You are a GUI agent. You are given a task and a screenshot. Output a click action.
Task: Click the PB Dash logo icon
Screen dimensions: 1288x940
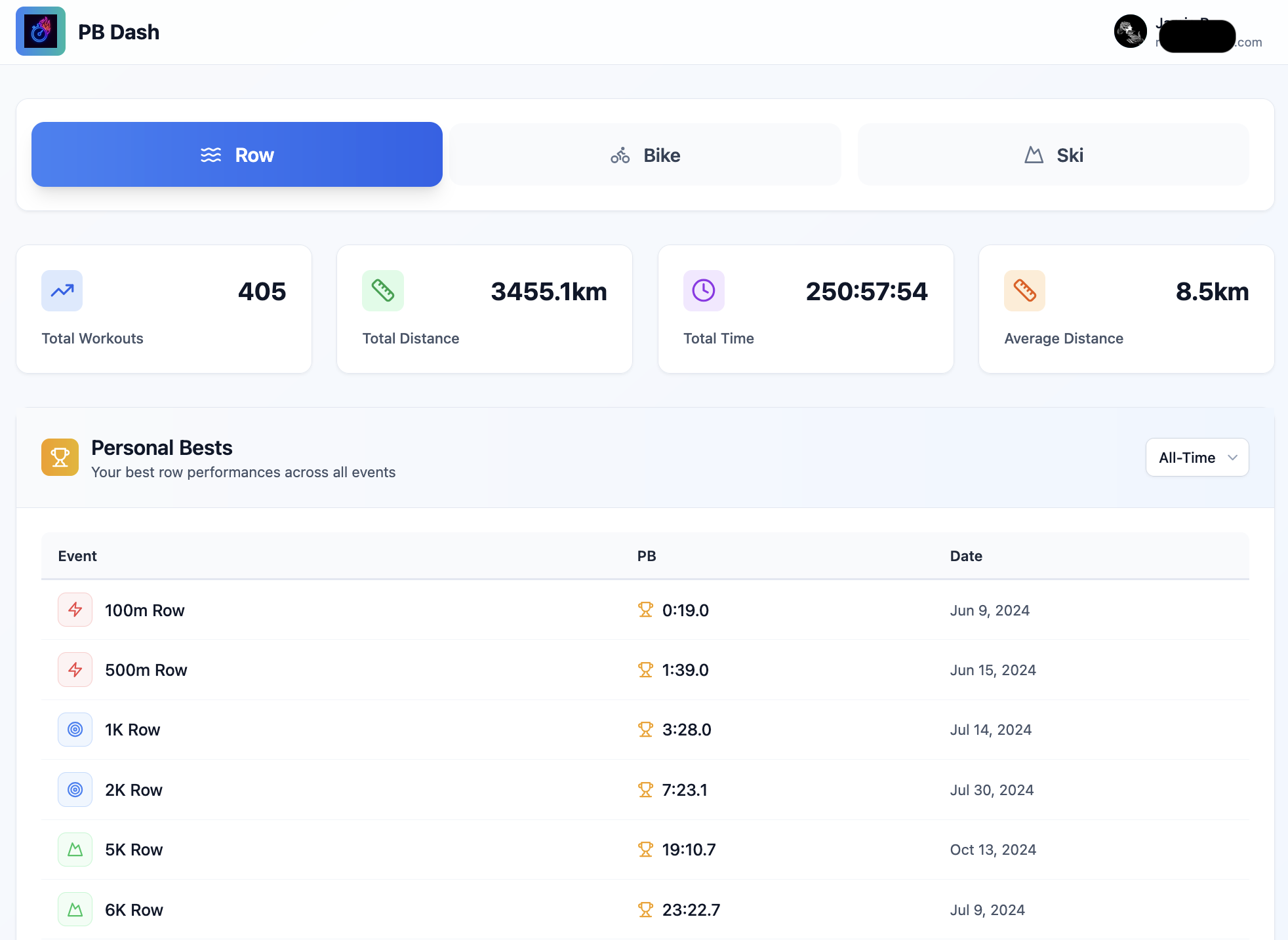tap(40, 31)
